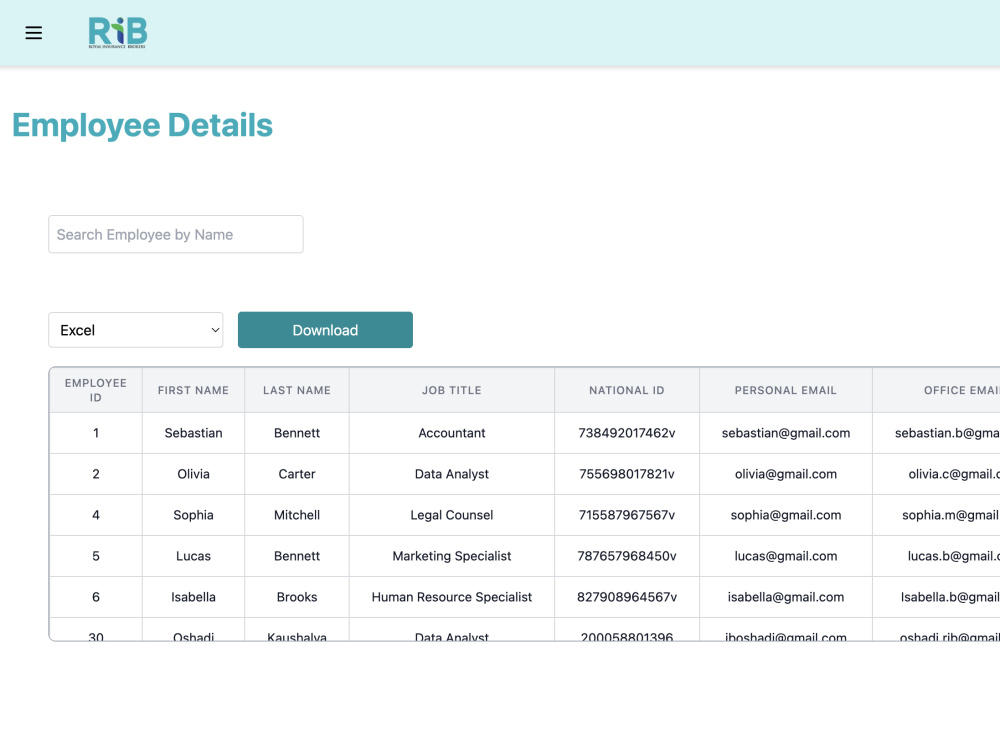Select the Sebastian first name cell
Screen dimensions: 1000x750
[x=193, y=433]
